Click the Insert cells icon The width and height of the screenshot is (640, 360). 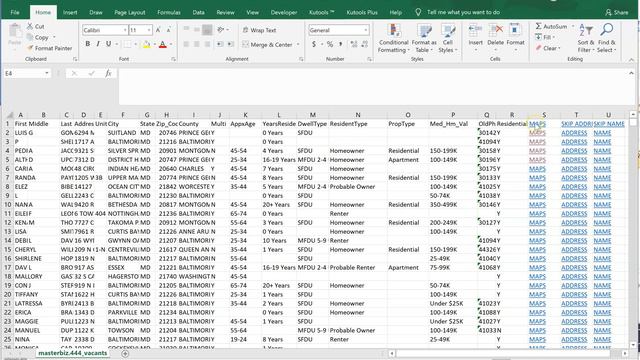click(476, 31)
